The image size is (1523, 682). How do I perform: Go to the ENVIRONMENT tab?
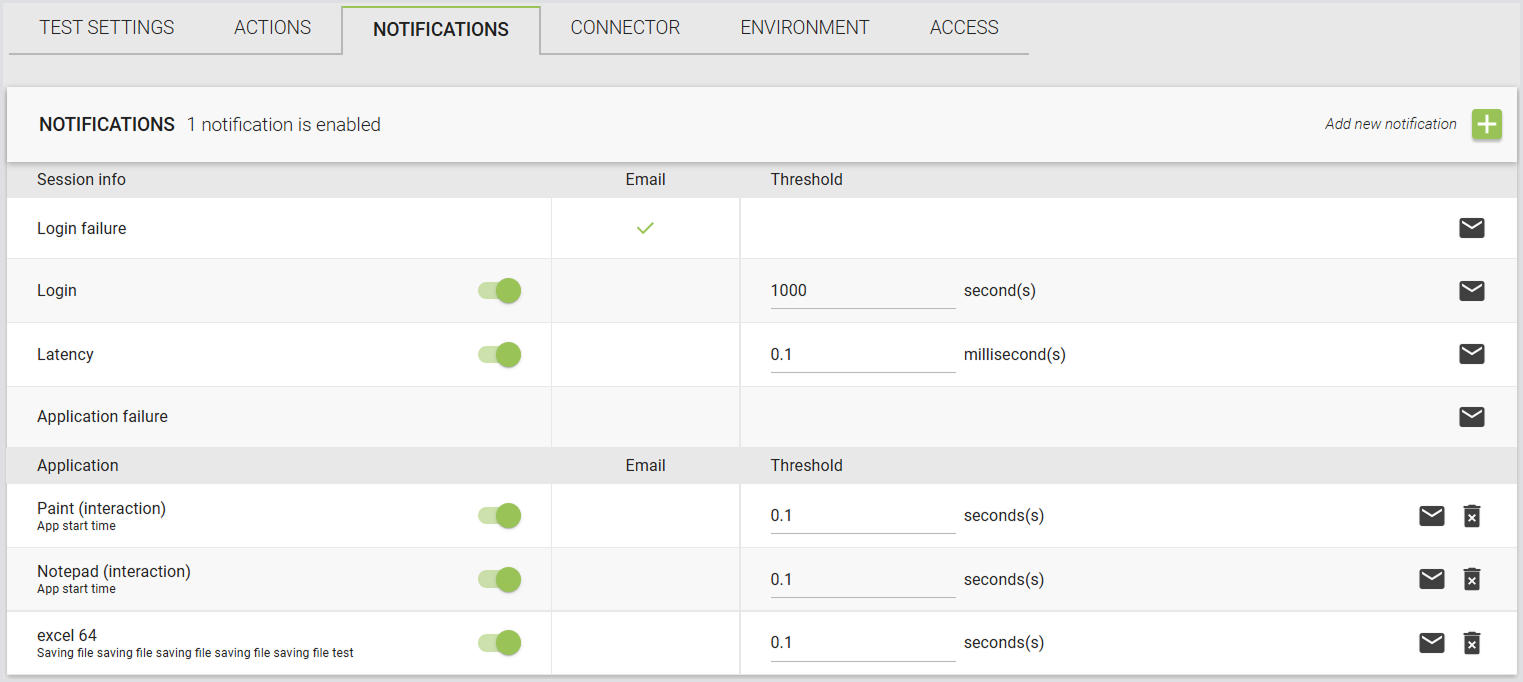pos(805,28)
